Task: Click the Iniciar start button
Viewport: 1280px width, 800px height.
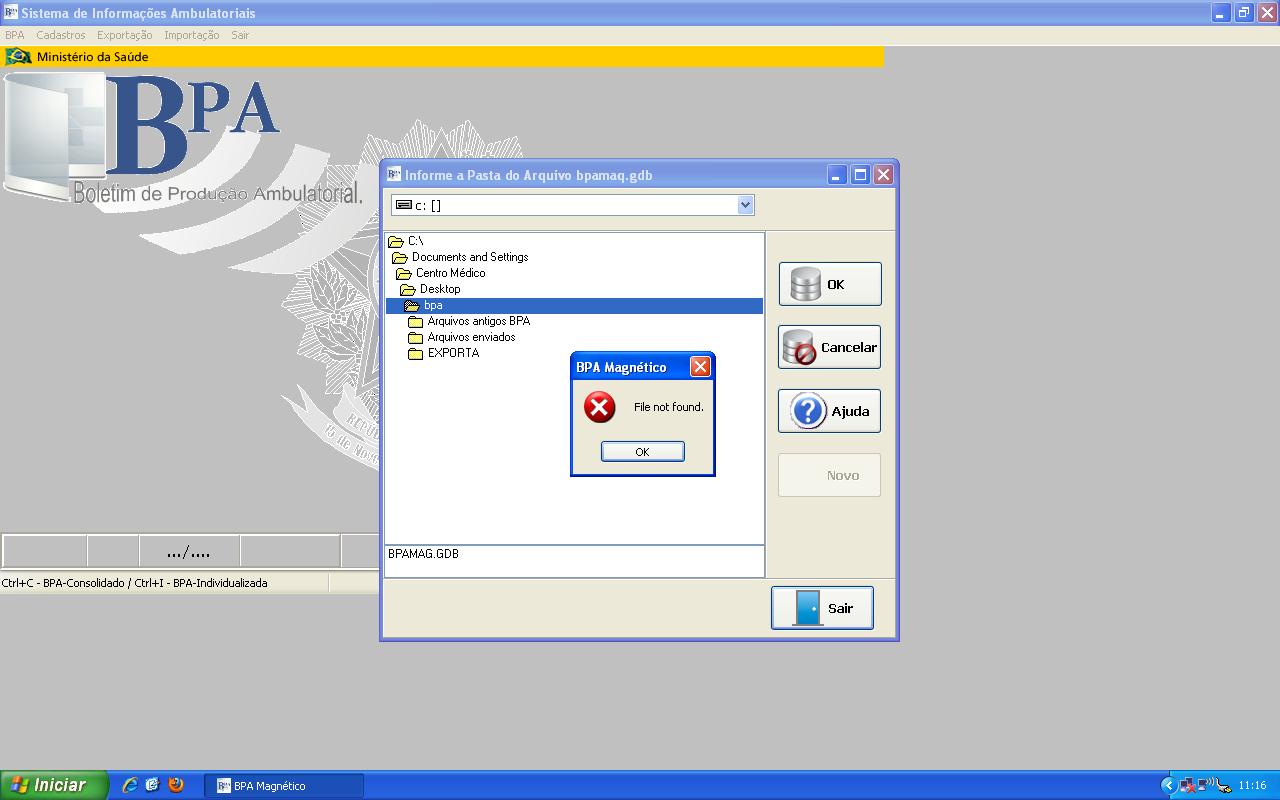Action: [x=53, y=785]
